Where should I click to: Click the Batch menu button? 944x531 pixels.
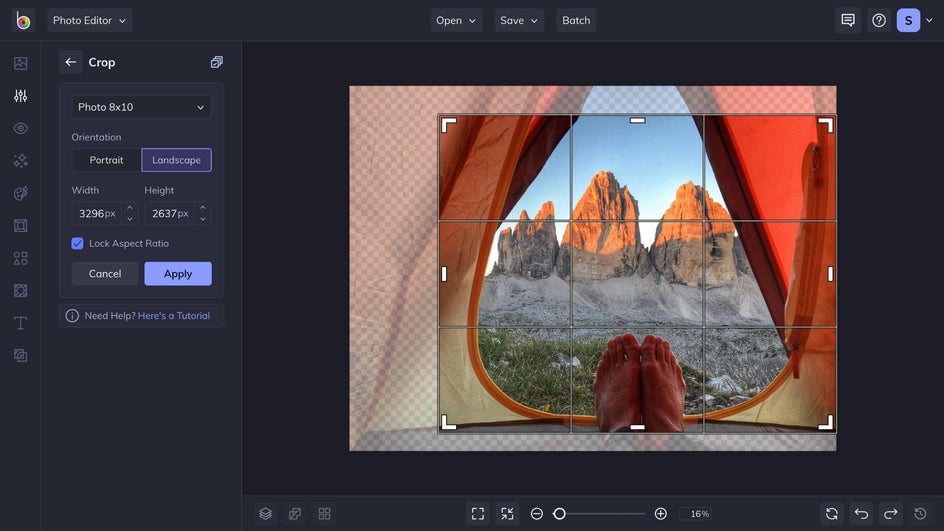576,20
